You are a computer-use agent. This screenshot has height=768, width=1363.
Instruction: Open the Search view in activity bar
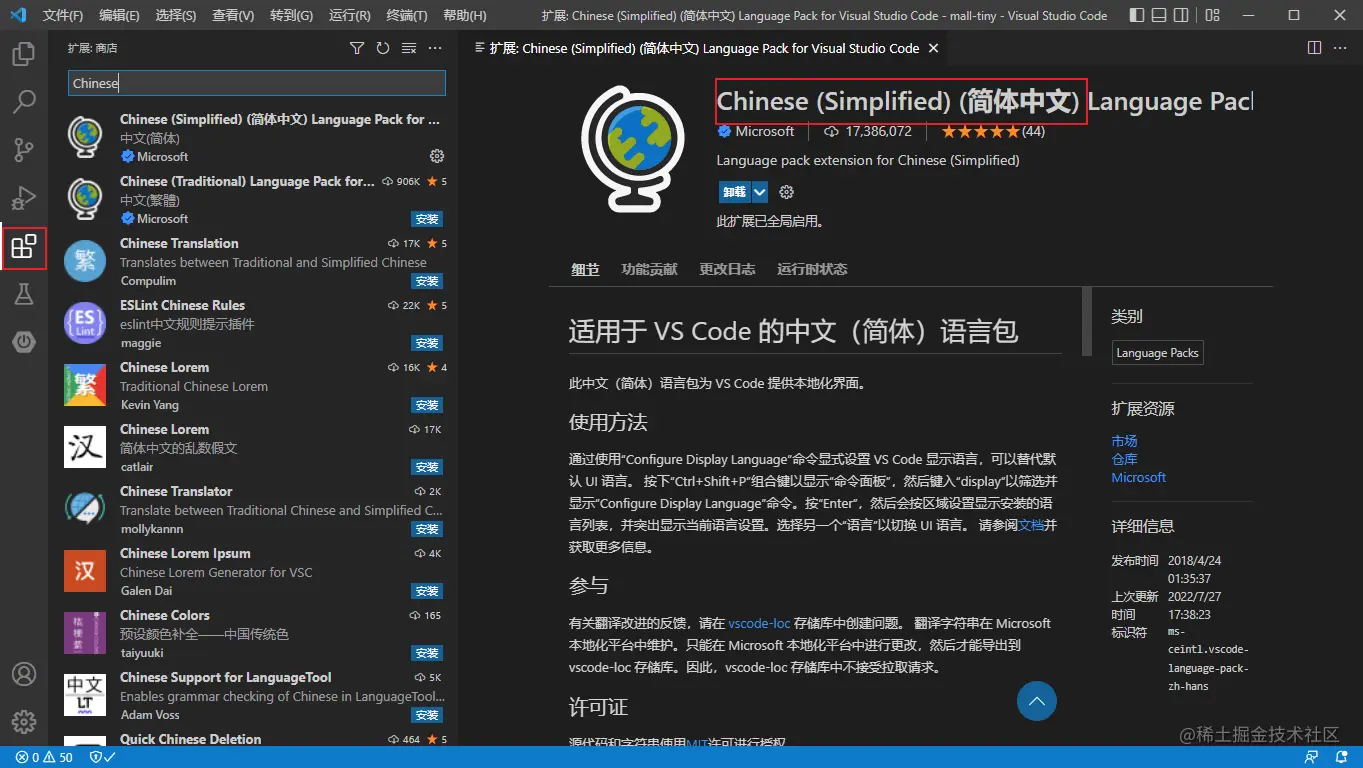[24, 102]
